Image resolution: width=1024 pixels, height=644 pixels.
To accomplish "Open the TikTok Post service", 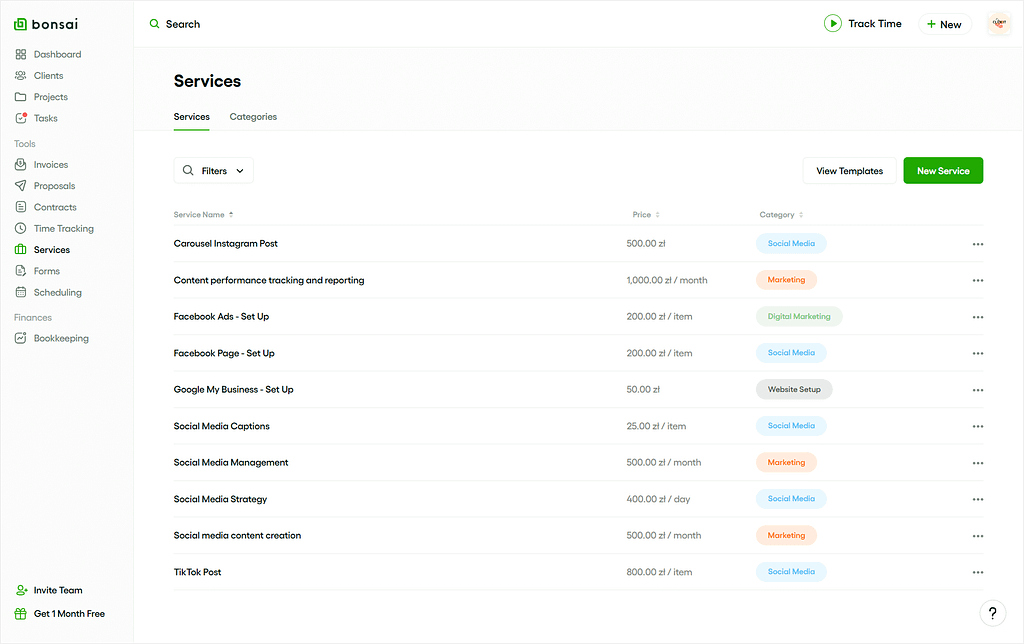I will tap(197, 572).
